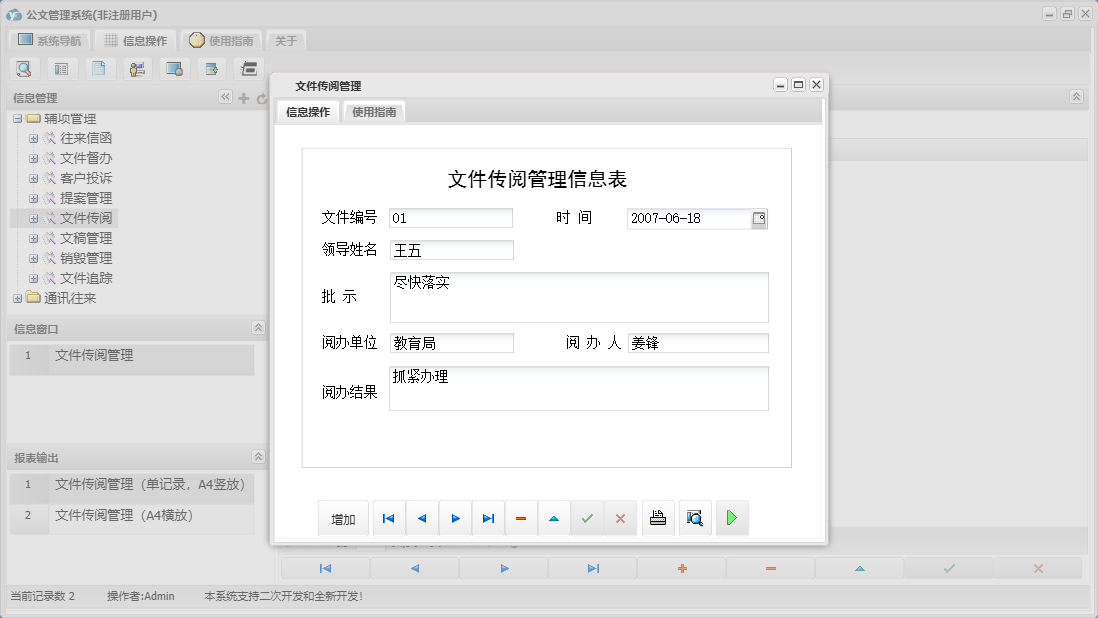Click the print preview icon with magnifier
Viewport: 1098px width, 618px height.
[x=695, y=518]
